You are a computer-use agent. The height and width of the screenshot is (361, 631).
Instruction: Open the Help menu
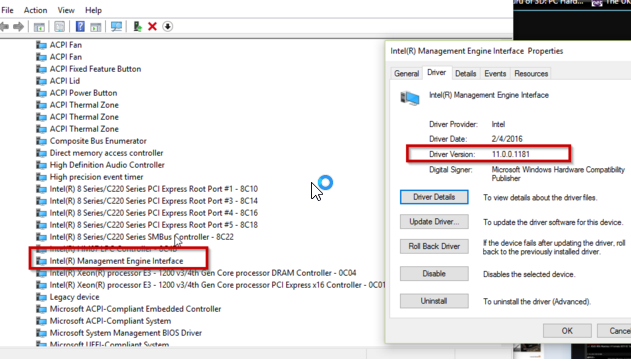[93, 10]
